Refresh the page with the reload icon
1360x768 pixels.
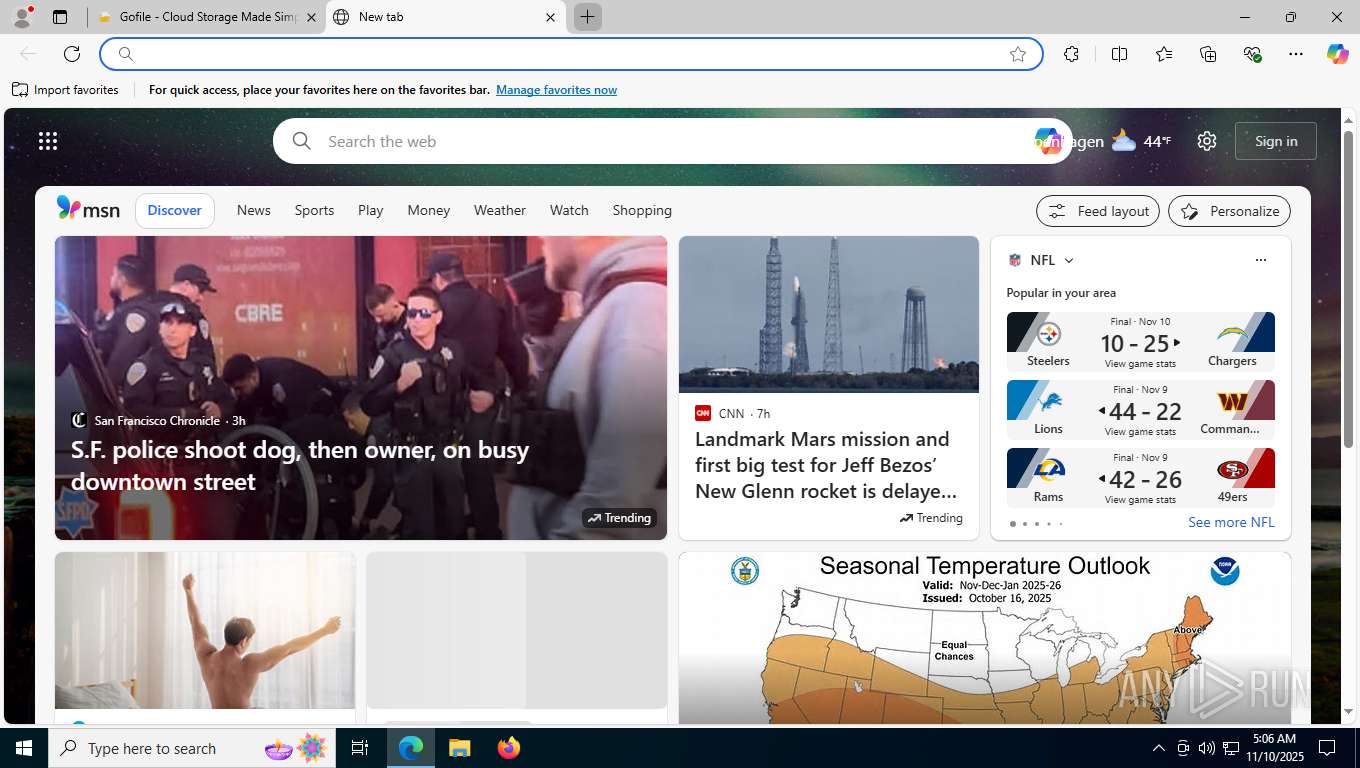(x=72, y=54)
